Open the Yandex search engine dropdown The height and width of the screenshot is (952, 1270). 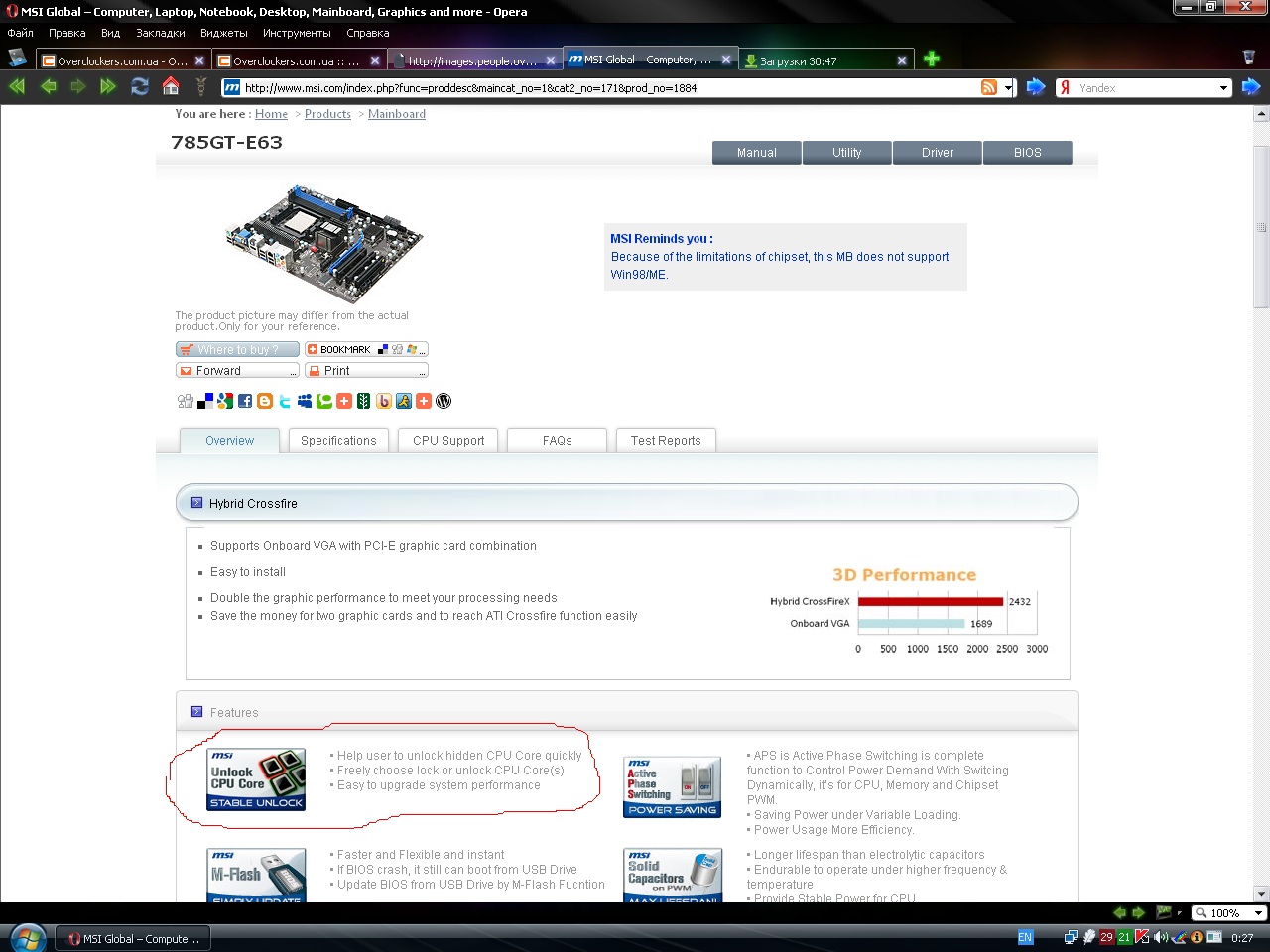[1223, 87]
